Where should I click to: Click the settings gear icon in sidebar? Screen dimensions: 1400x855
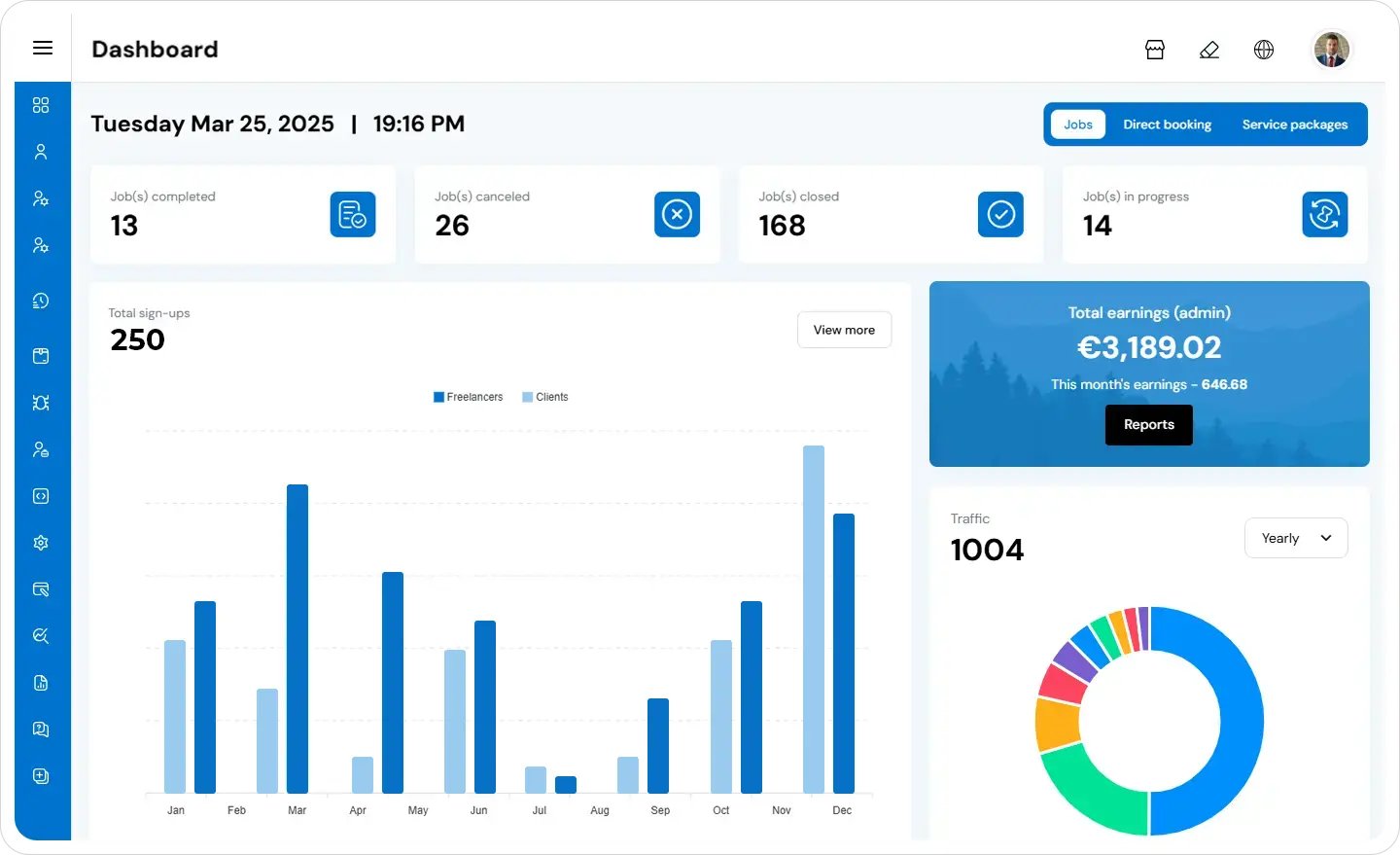[41, 542]
